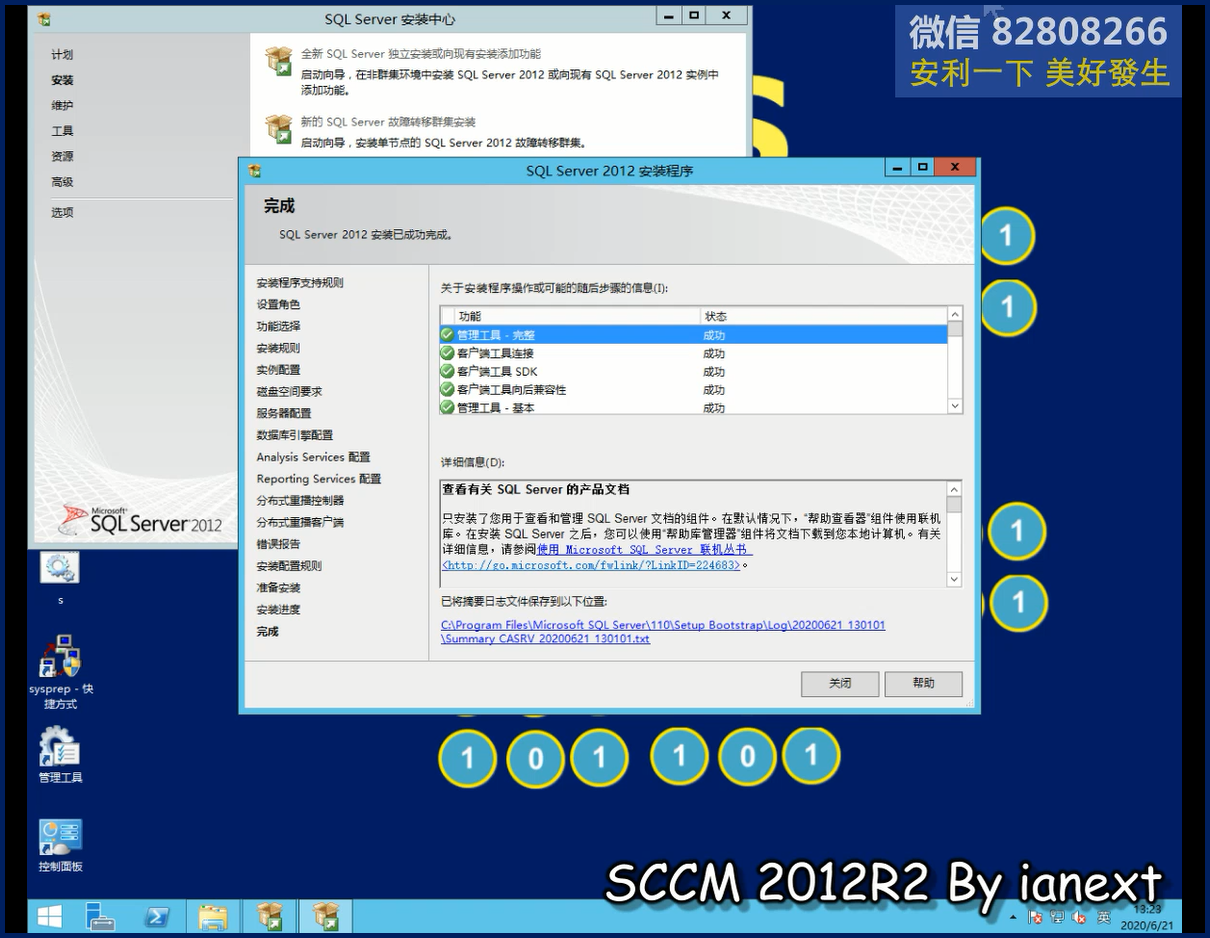Click the feature list scrollbar up arrow
The height and width of the screenshot is (938, 1210).
click(955, 314)
